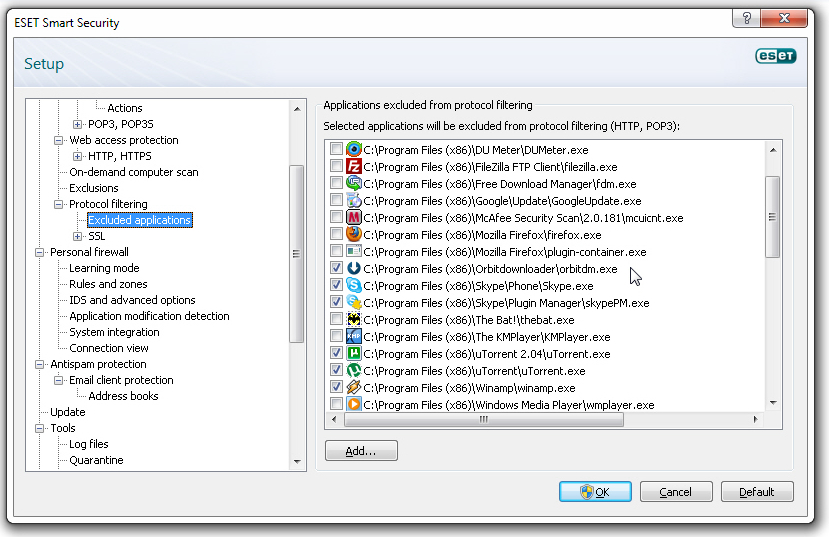Screen dimensions: 829x537
Task: Collapse the Tools tree node
Action: click(39, 429)
